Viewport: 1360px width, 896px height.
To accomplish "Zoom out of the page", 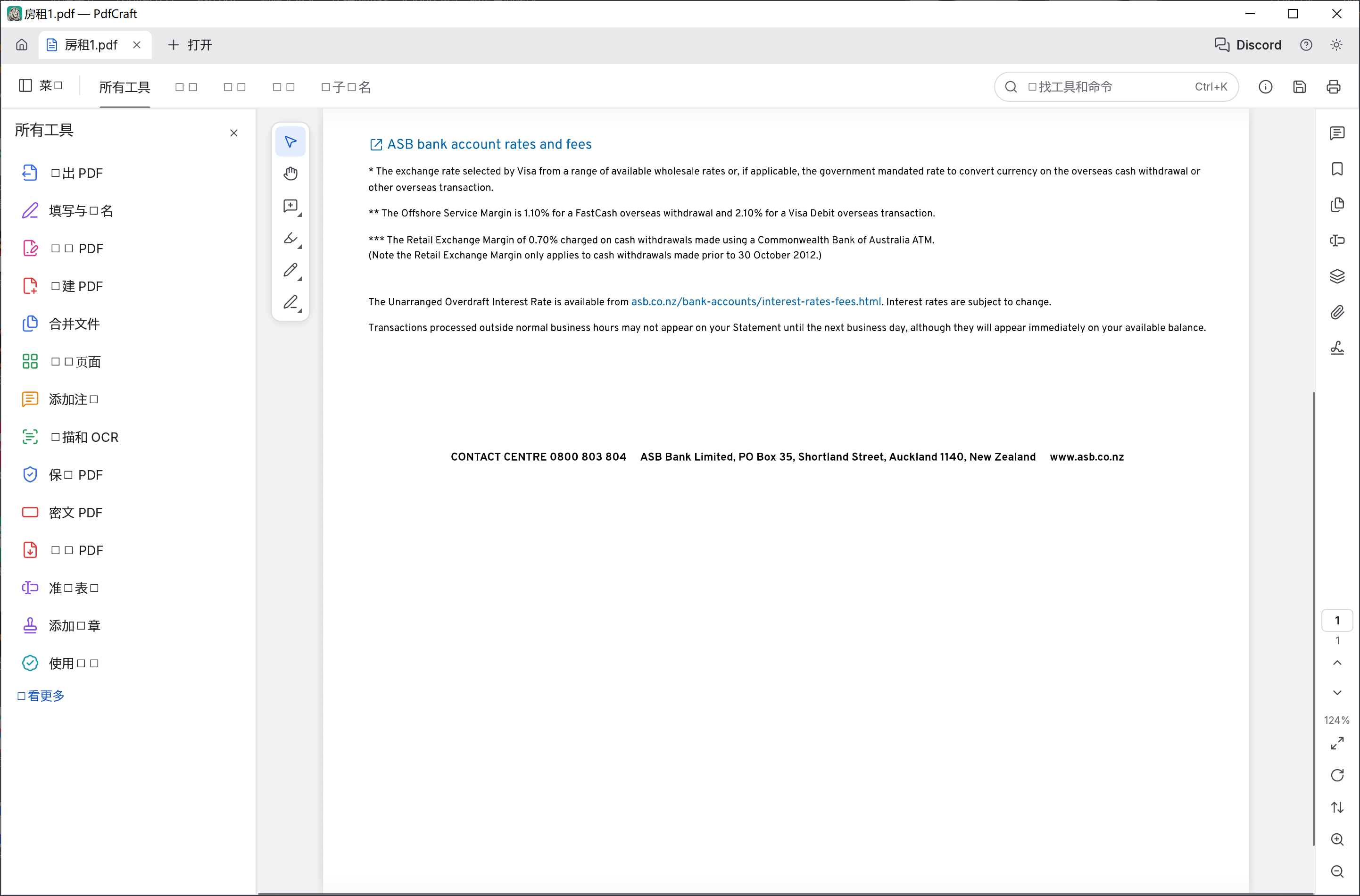I will tap(1336, 871).
